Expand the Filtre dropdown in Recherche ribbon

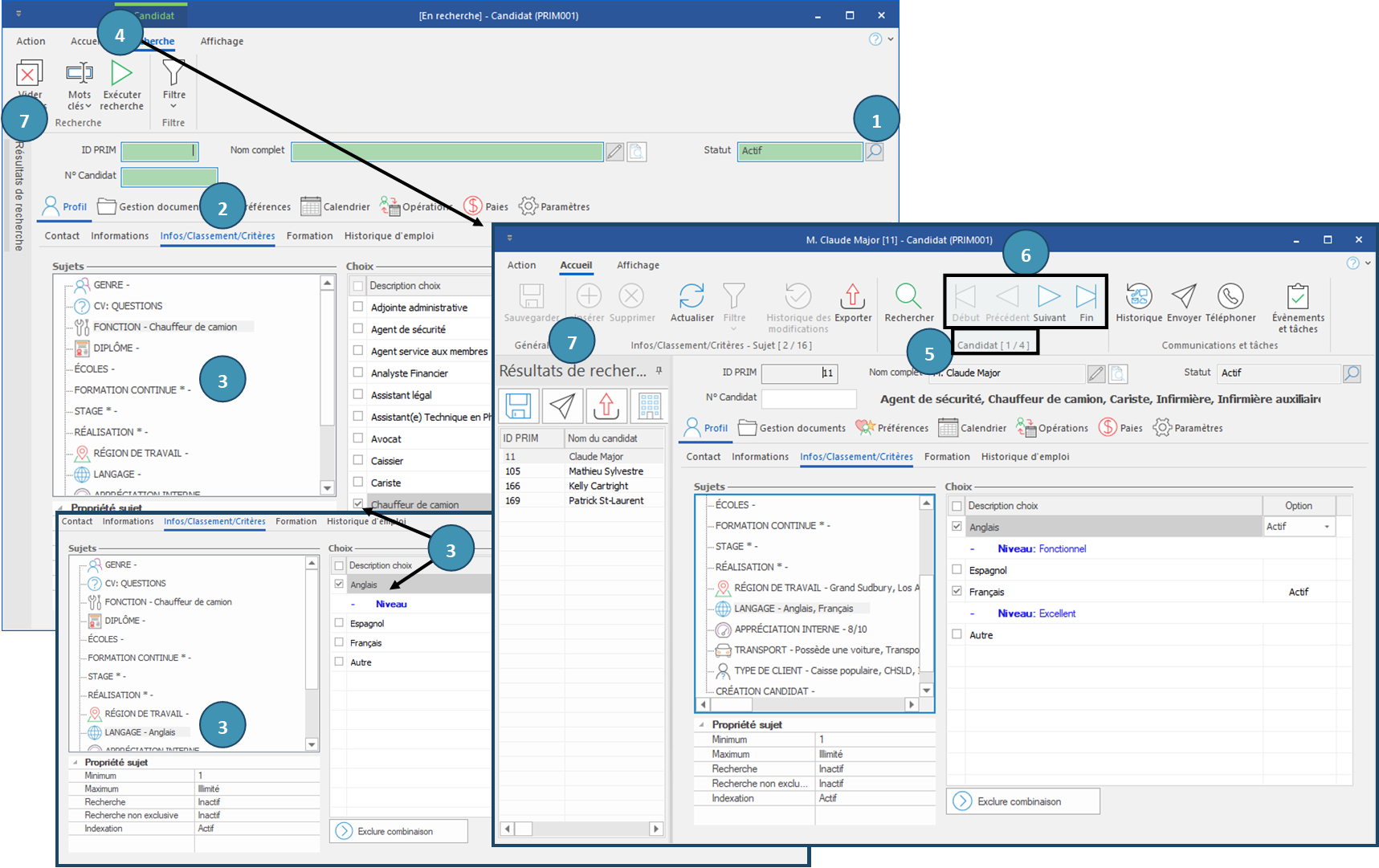(173, 105)
